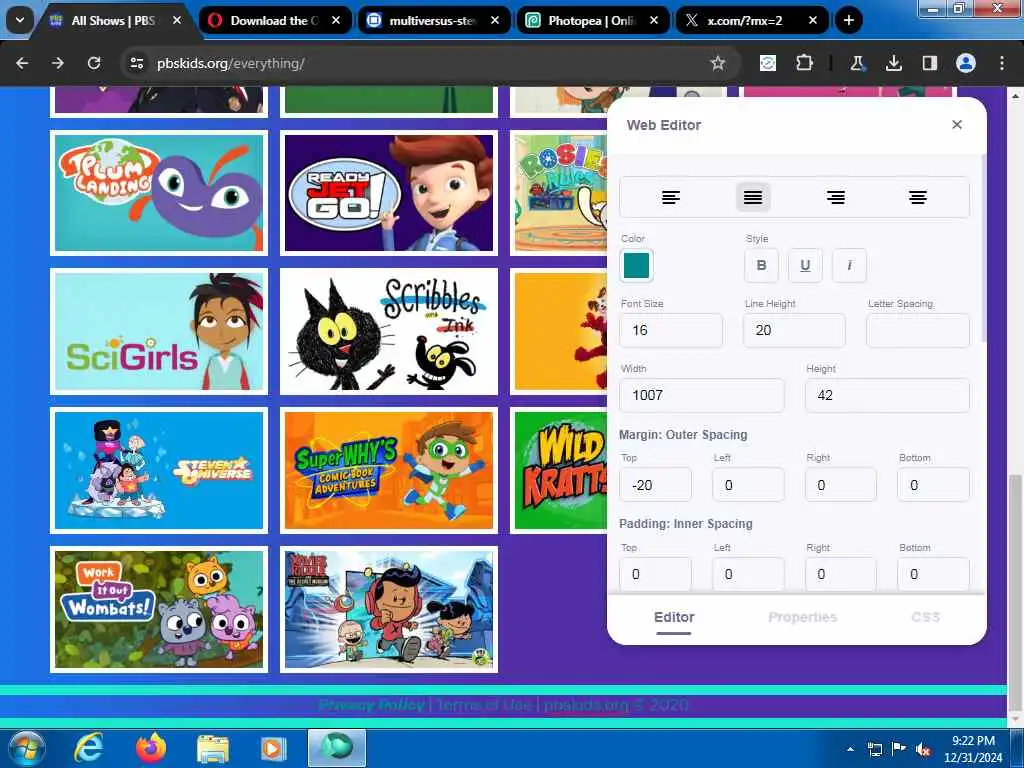1024x768 pixels.
Task: Click the Padding Bottom field
Action: pyautogui.click(x=933, y=574)
